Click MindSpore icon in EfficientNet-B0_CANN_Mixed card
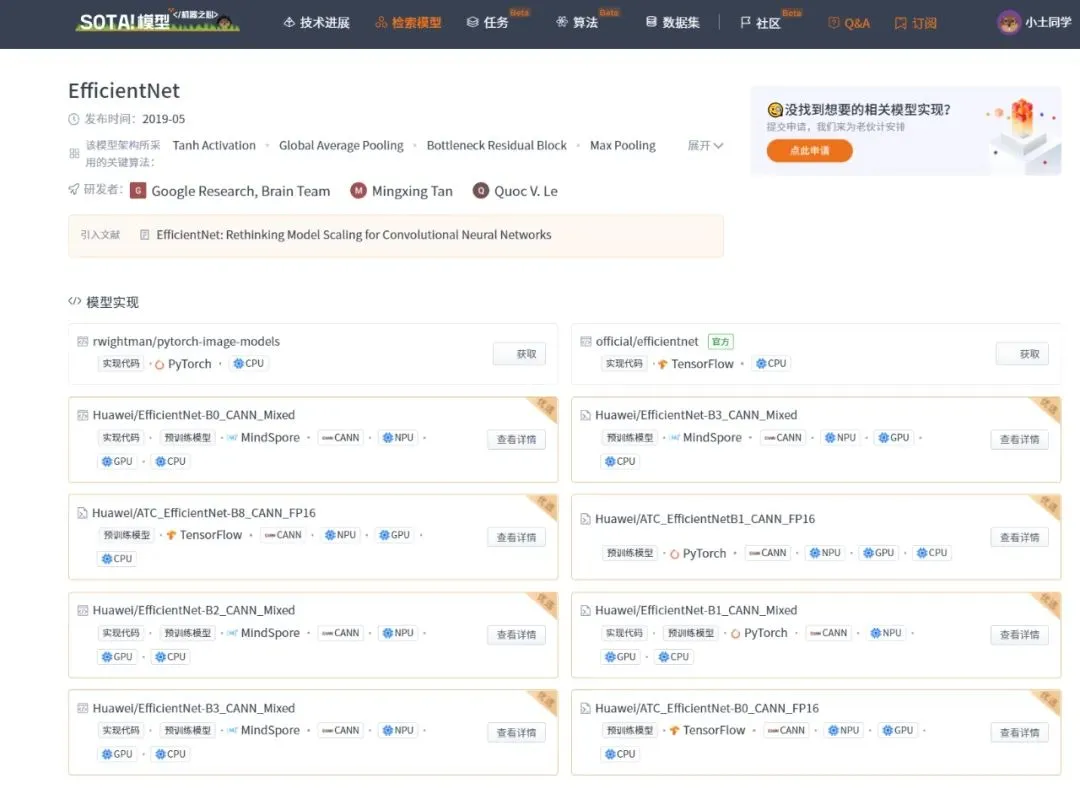Screen dimensions: 1080x794 tap(233, 438)
